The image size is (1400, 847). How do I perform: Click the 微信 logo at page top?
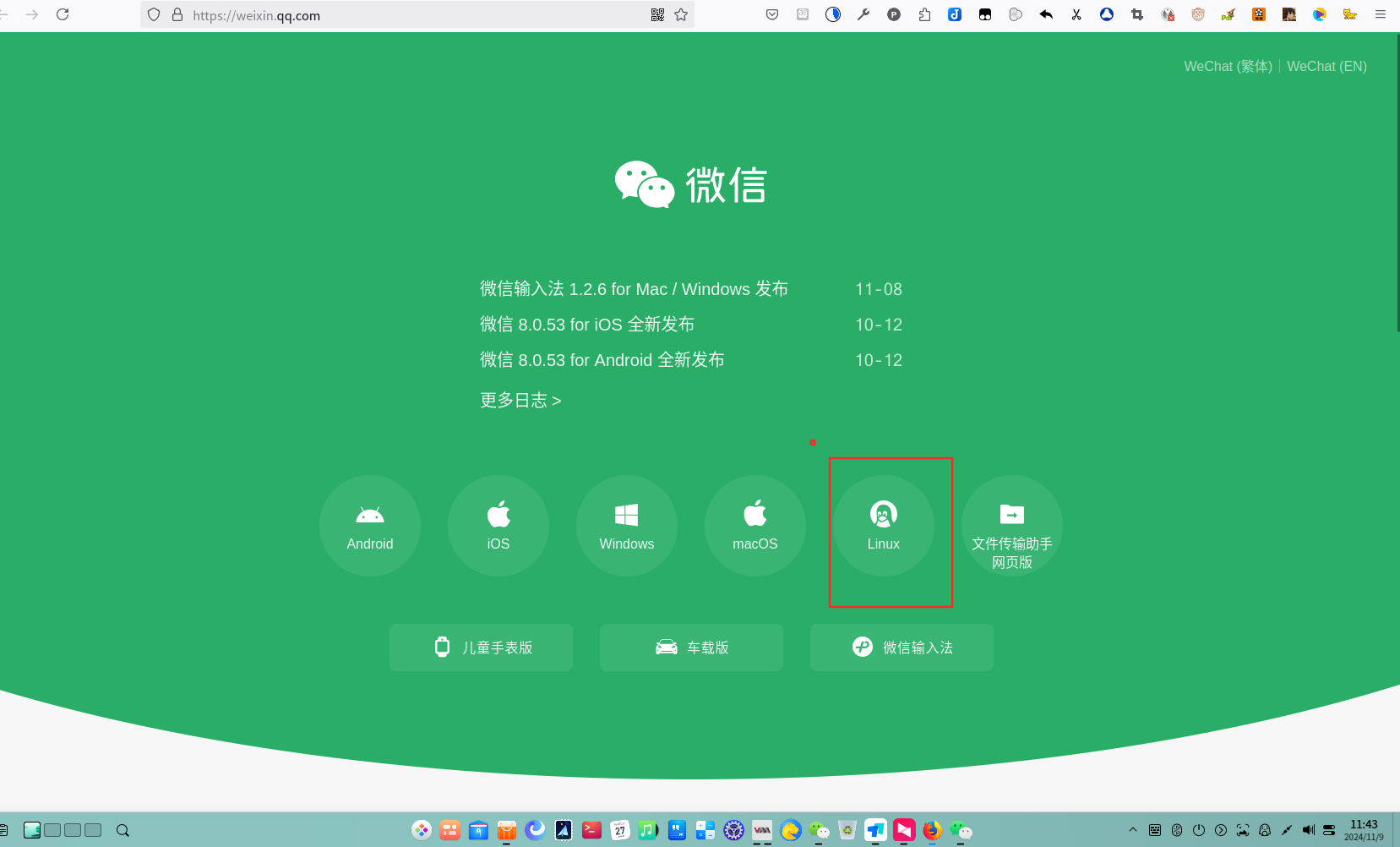click(691, 184)
